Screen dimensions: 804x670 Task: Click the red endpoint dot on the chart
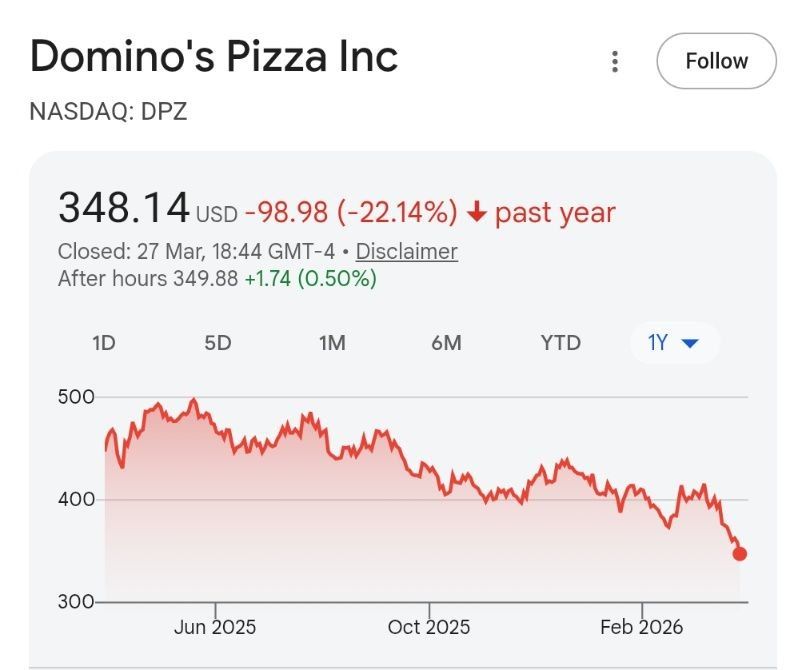(738, 553)
